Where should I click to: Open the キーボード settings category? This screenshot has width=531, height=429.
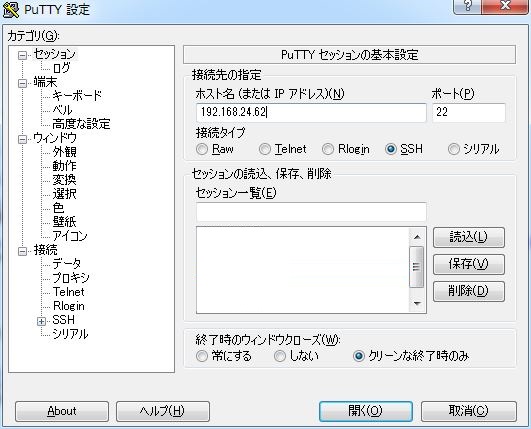click(77, 96)
